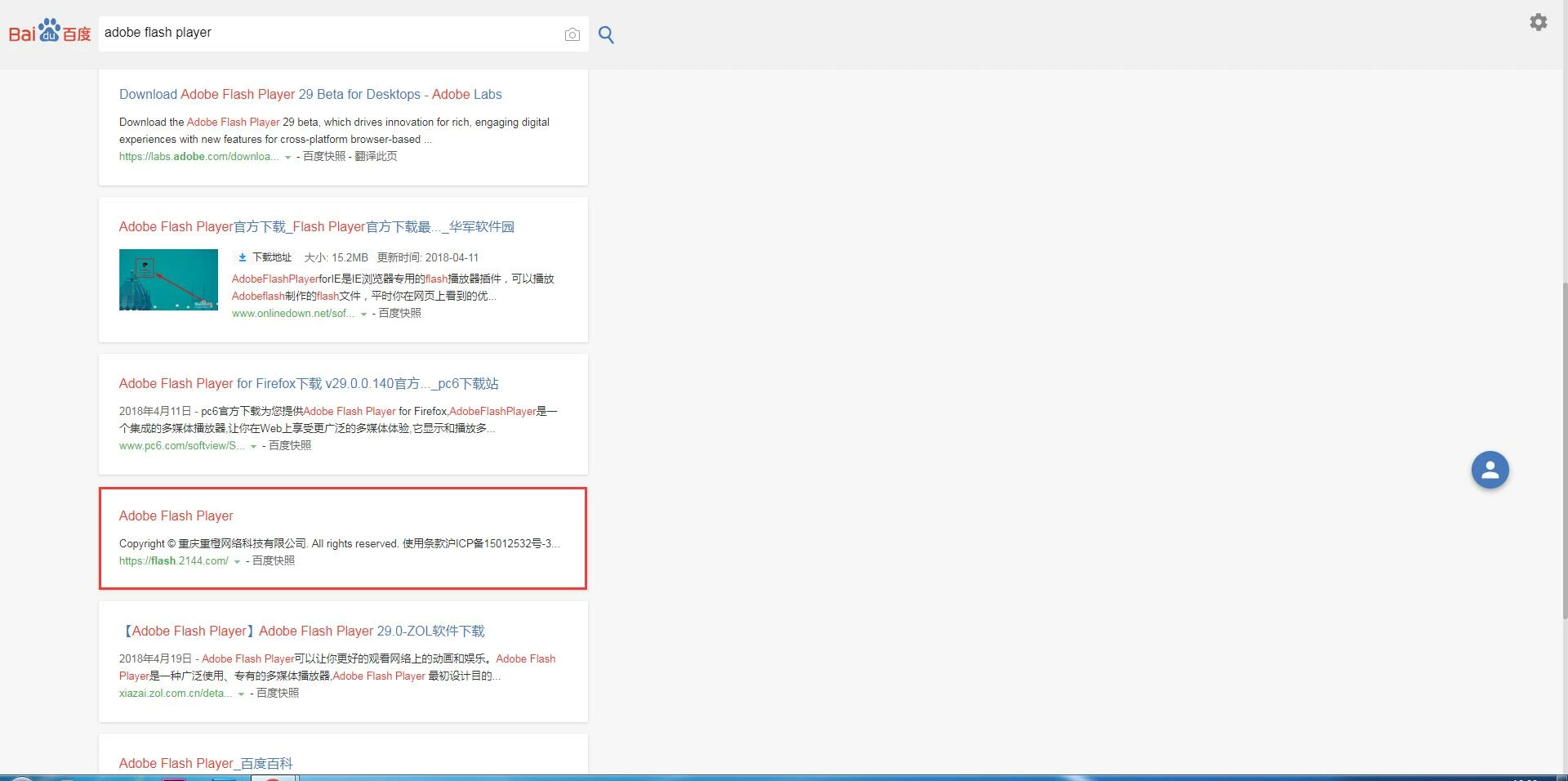
Task: Open 百度快照 for the labs.adobe.com result
Action: tap(324, 156)
